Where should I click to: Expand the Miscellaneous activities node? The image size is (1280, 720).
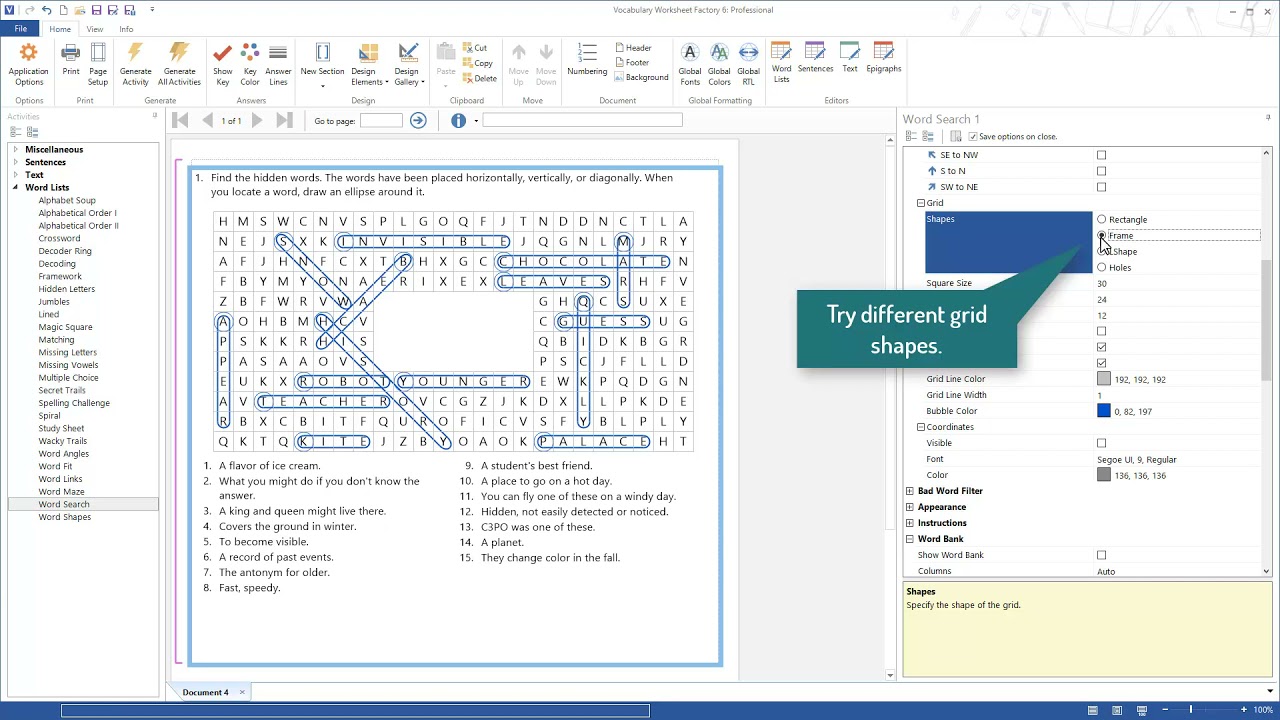15,150
